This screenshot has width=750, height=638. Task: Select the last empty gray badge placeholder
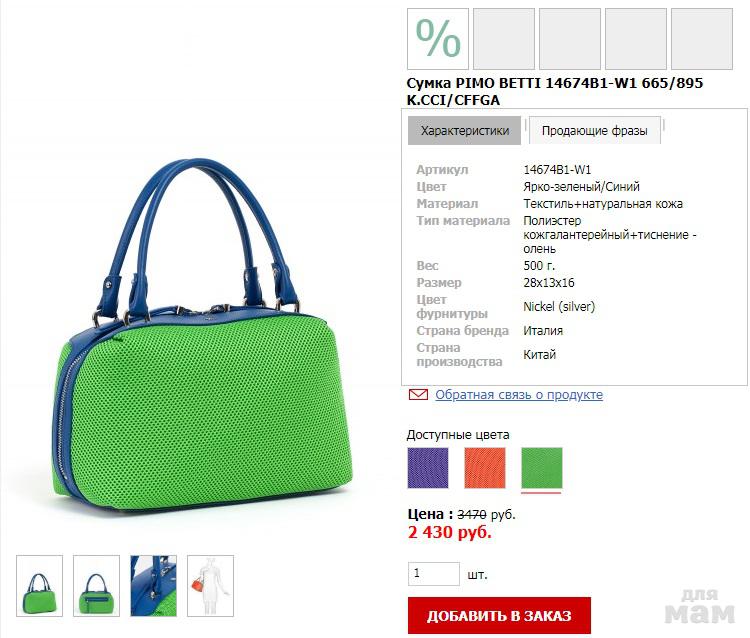pos(702,39)
